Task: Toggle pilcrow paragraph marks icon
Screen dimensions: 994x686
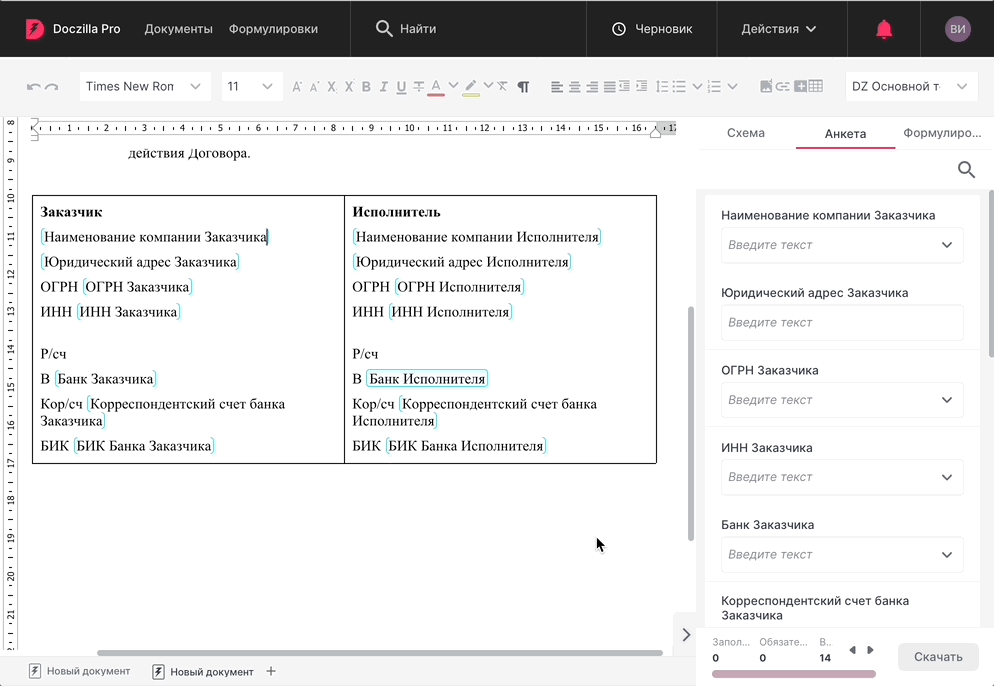Action: pos(523,87)
